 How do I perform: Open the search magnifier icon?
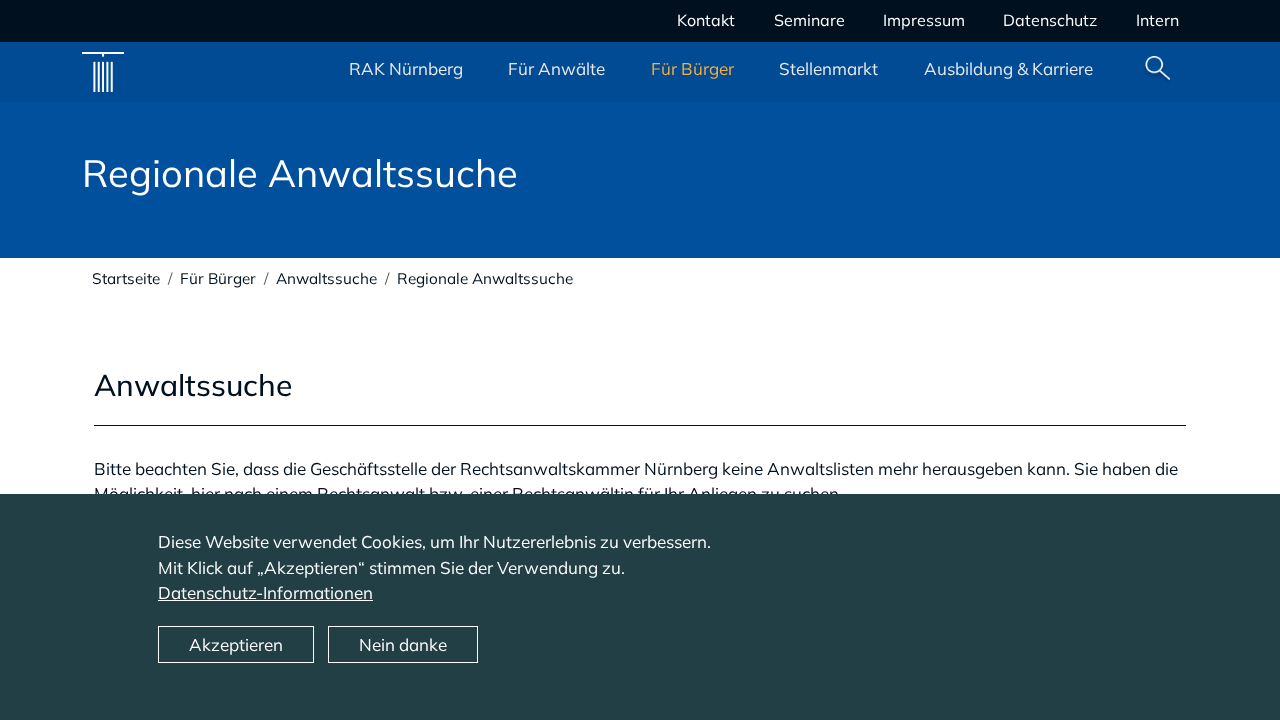[1157, 68]
